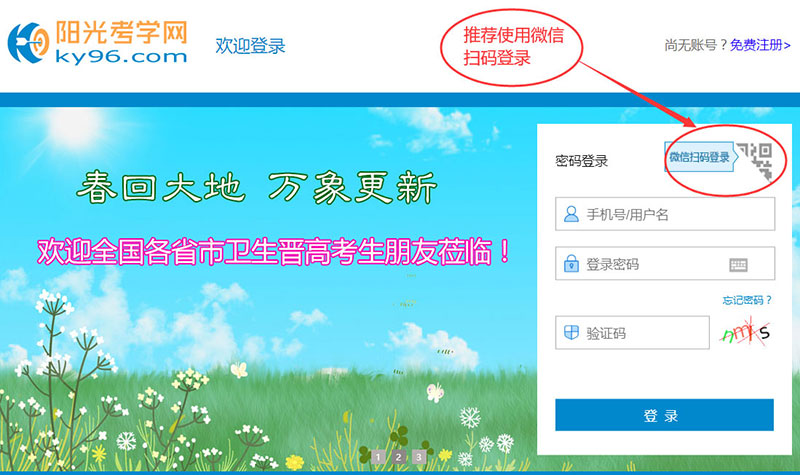Click the 阳光考学网 site title text
Image resolution: width=800 pixels, height=475 pixels.
[121, 33]
